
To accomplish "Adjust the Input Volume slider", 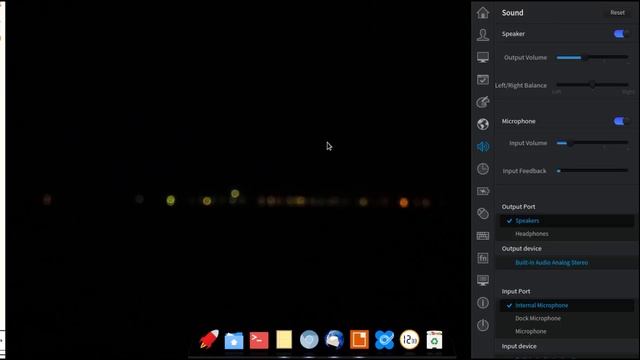I will coord(592,143).
